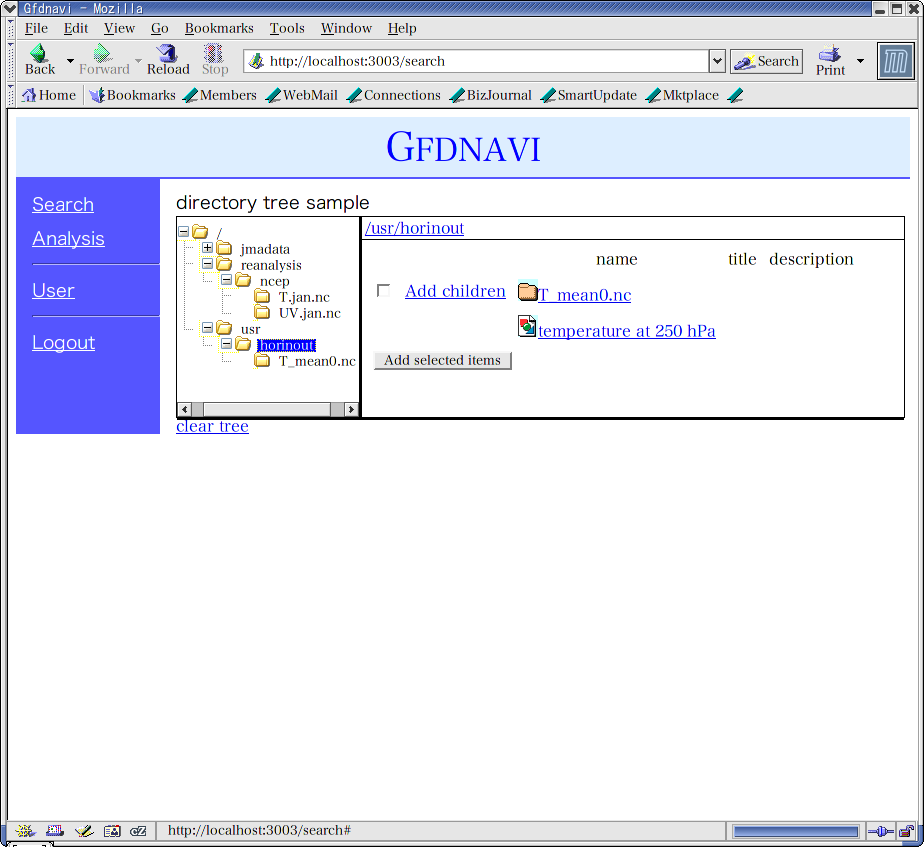Go to Analysis in the sidebar
This screenshot has height=847, width=924.
[68, 239]
